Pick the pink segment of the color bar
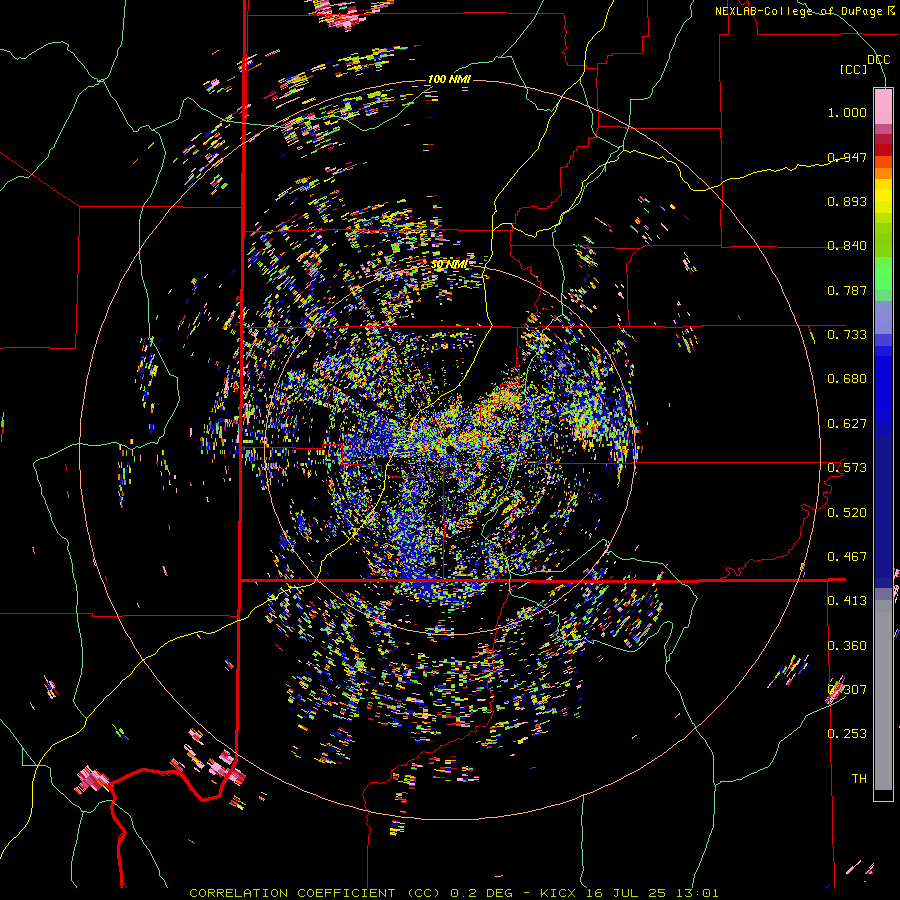900x900 pixels. coord(883,106)
